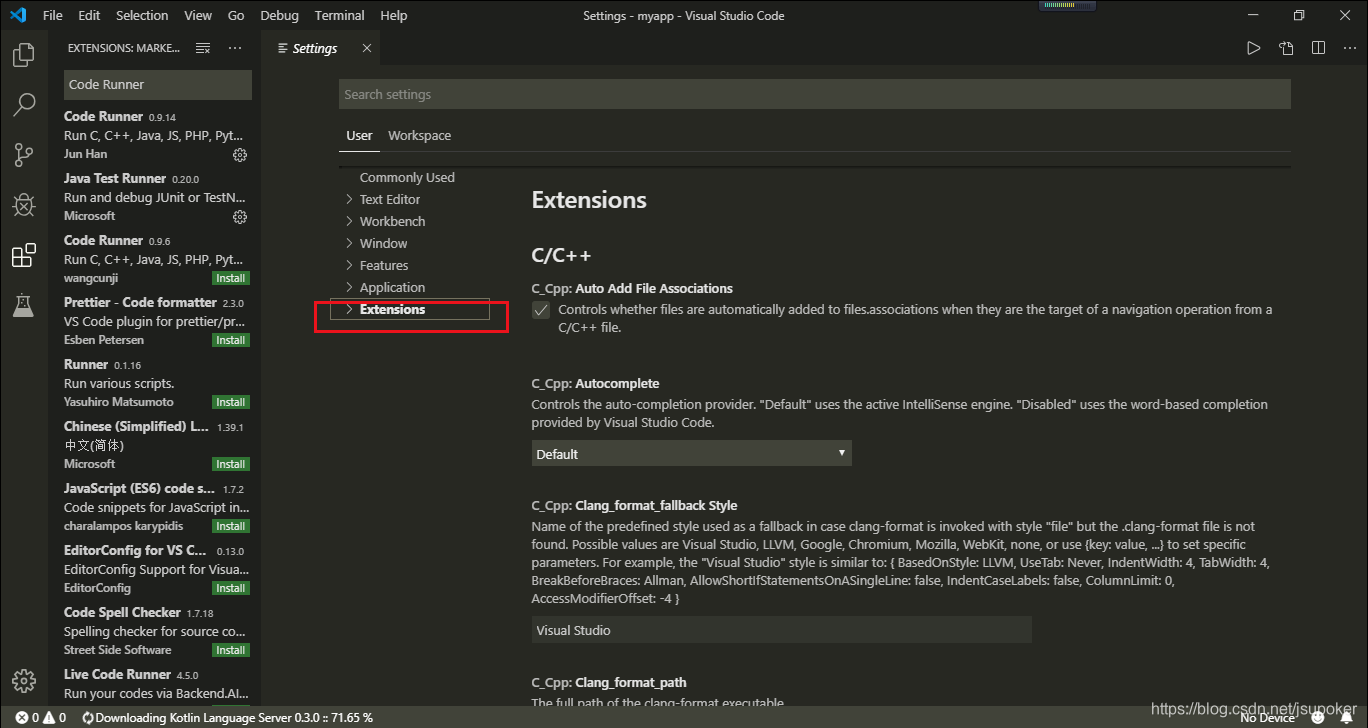The image size is (1368, 728).
Task: Install Code Runner by wangcunji
Action: (231, 278)
